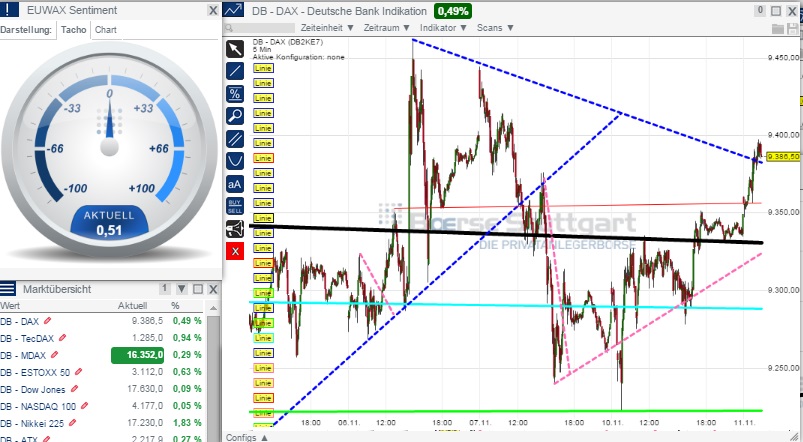Click the Marktübersicht scrollbar up arrow

pyautogui.click(x=213, y=308)
